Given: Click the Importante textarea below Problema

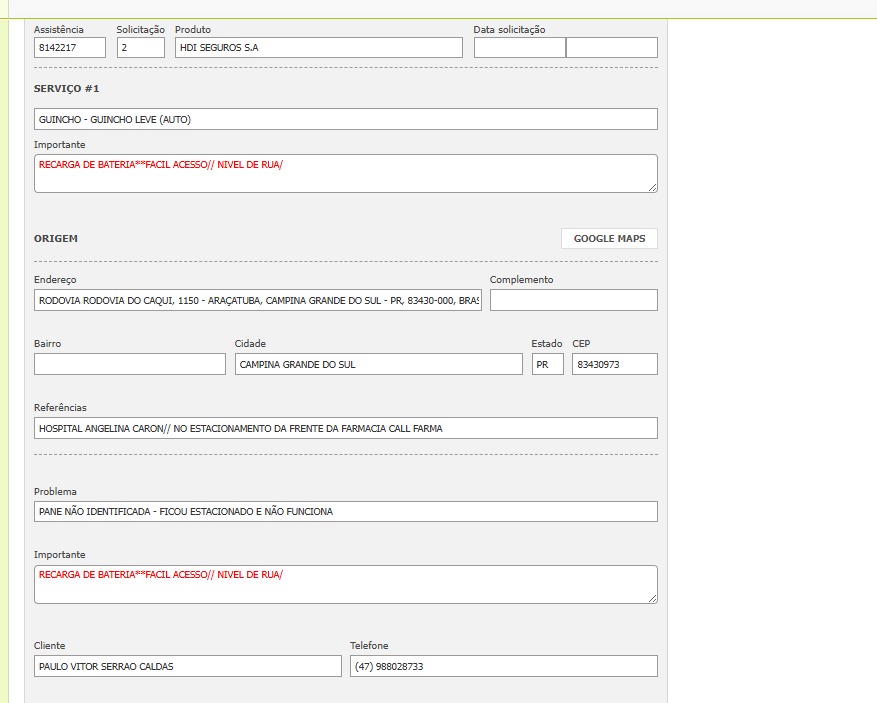Looking at the screenshot, I should coord(345,584).
